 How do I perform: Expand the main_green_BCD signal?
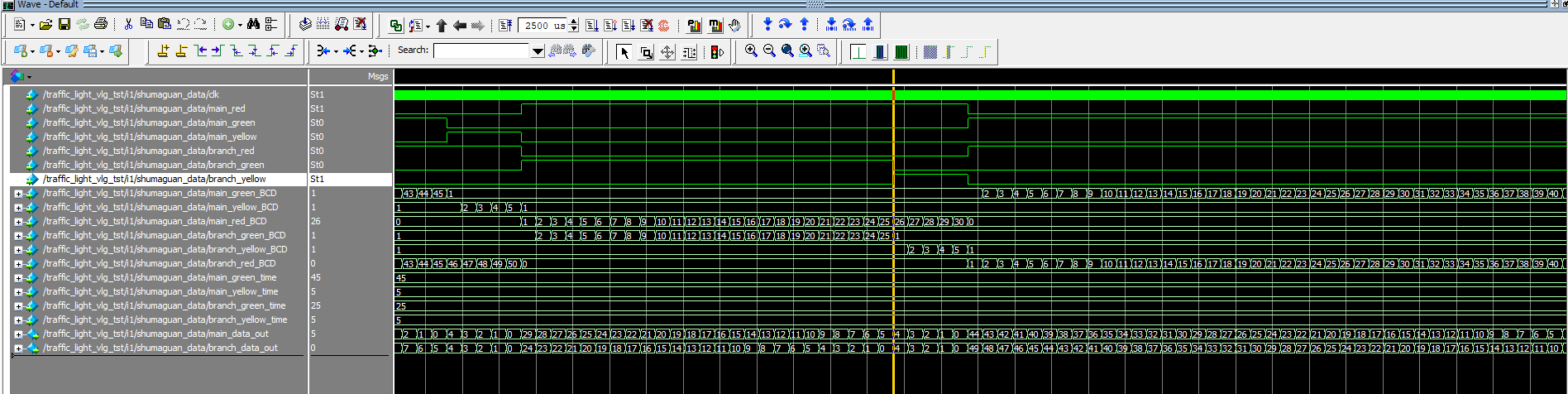pos(18,193)
